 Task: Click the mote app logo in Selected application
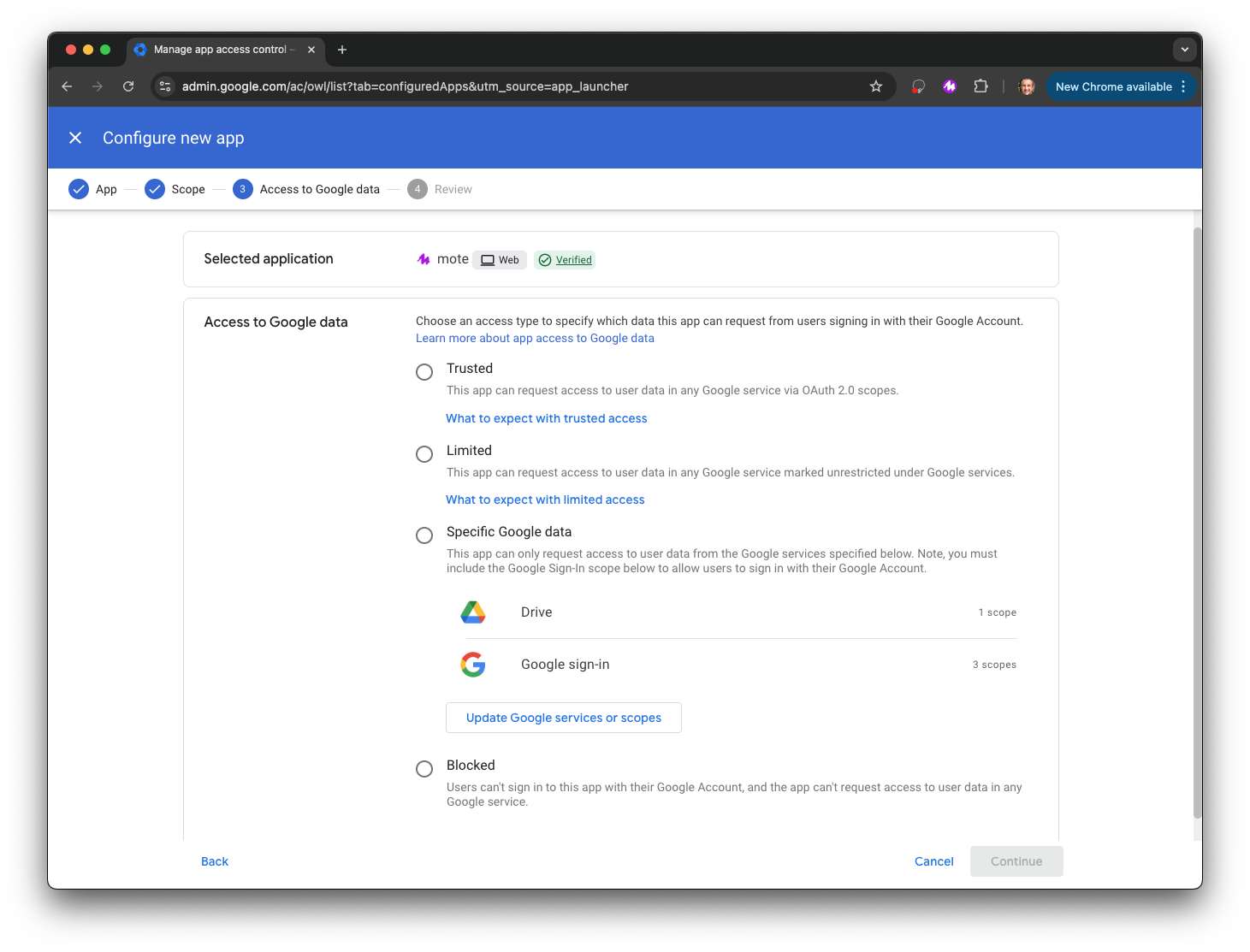(424, 259)
